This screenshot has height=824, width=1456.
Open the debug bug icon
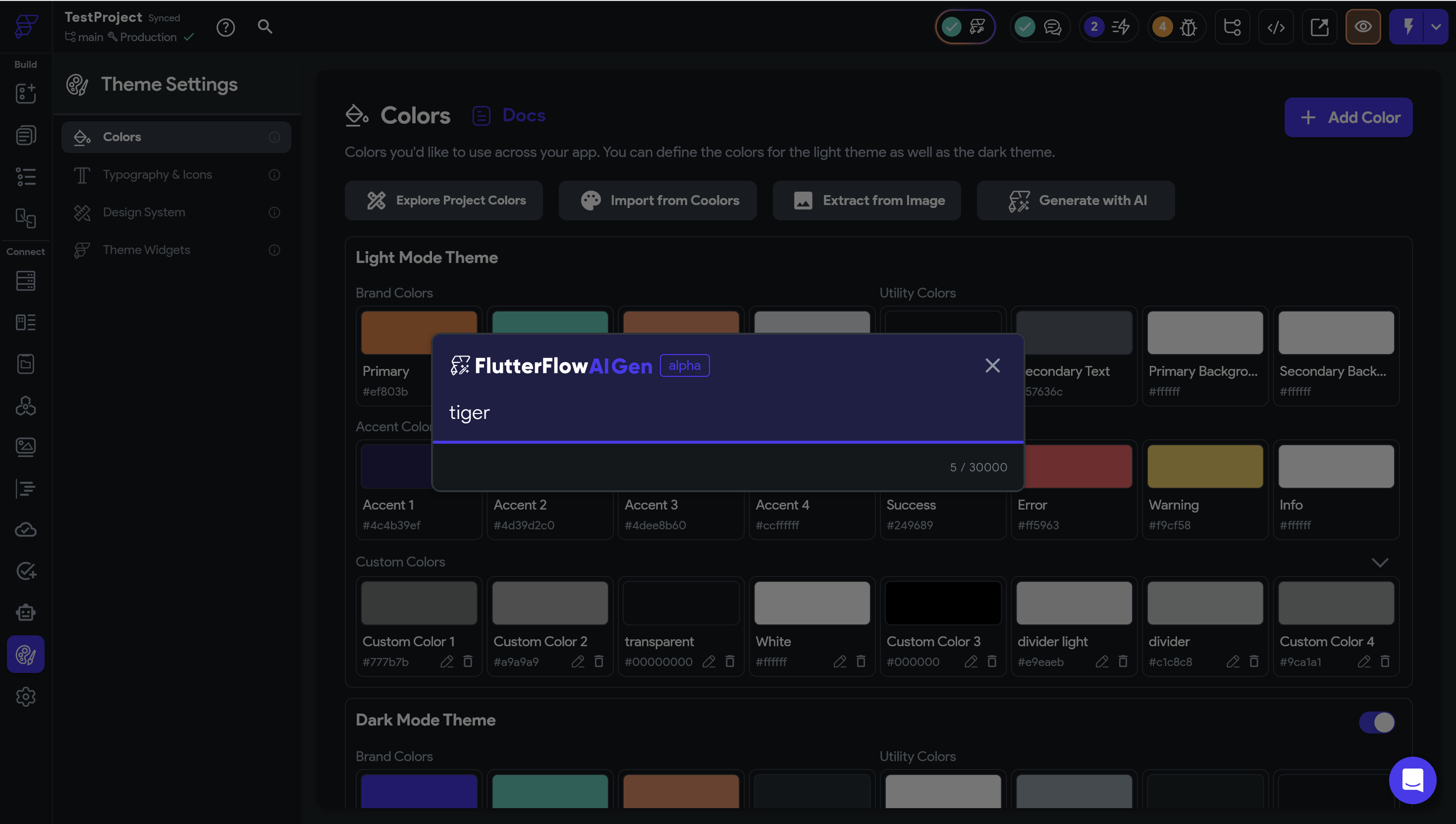point(1188,27)
